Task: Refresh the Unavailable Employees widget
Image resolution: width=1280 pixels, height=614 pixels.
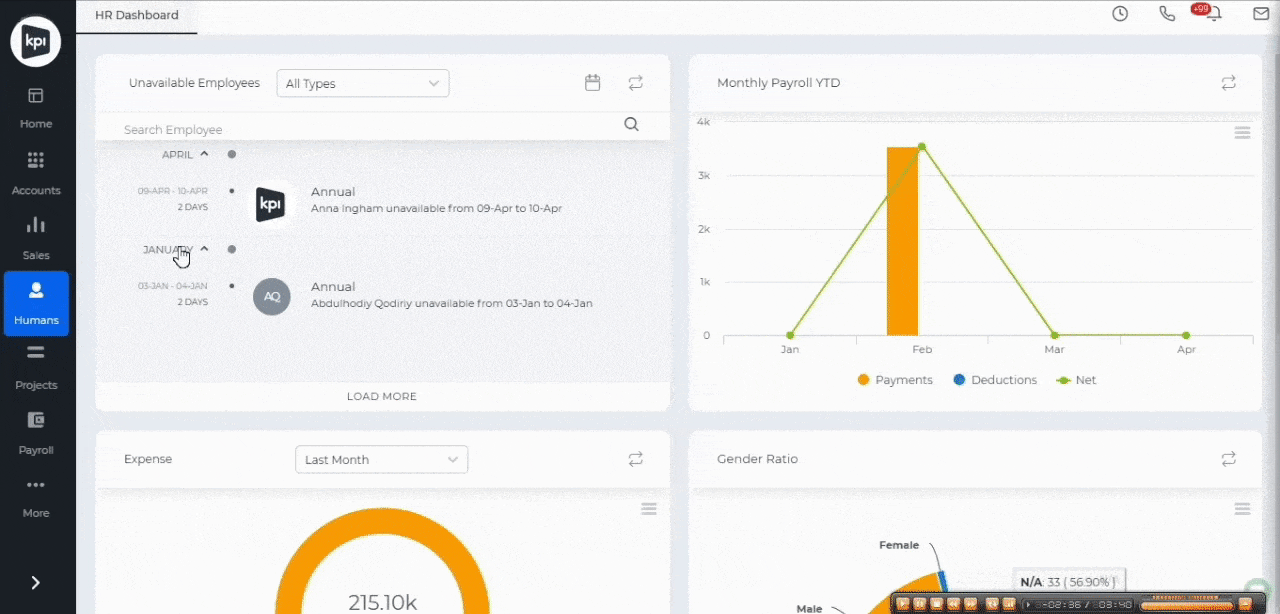Action: (635, 83)
